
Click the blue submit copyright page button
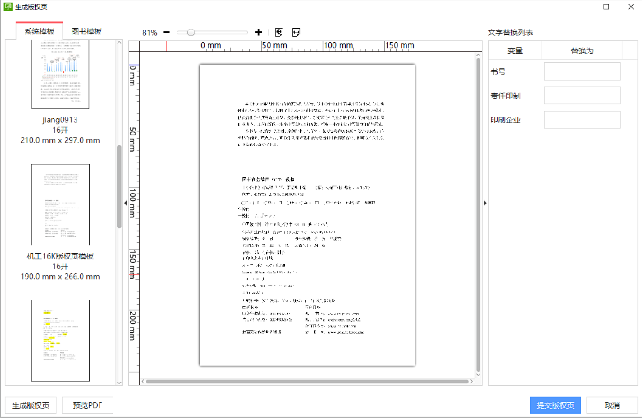coord(555,405)
